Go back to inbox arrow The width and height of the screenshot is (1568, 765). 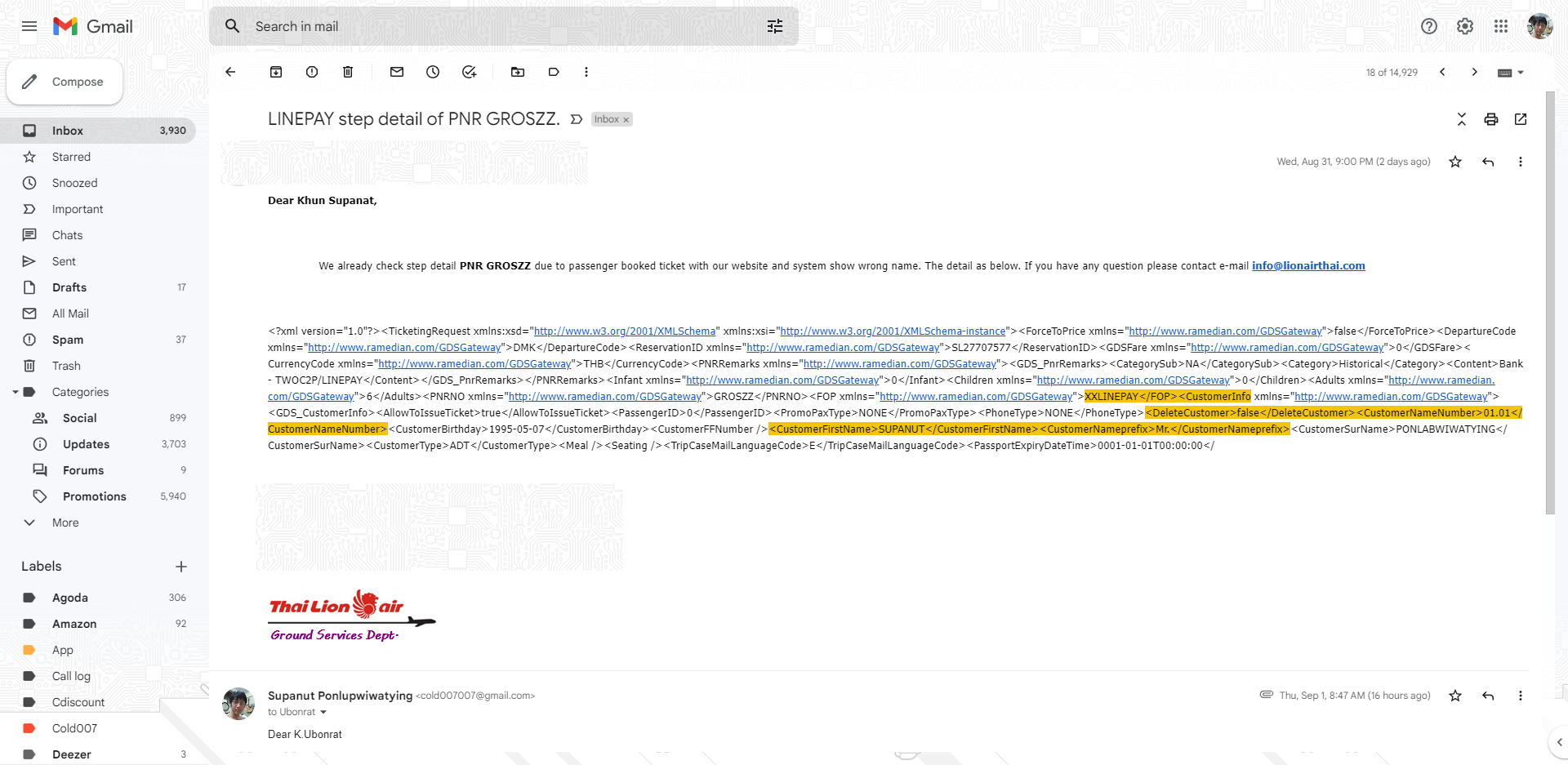click(x=230, y=72)
